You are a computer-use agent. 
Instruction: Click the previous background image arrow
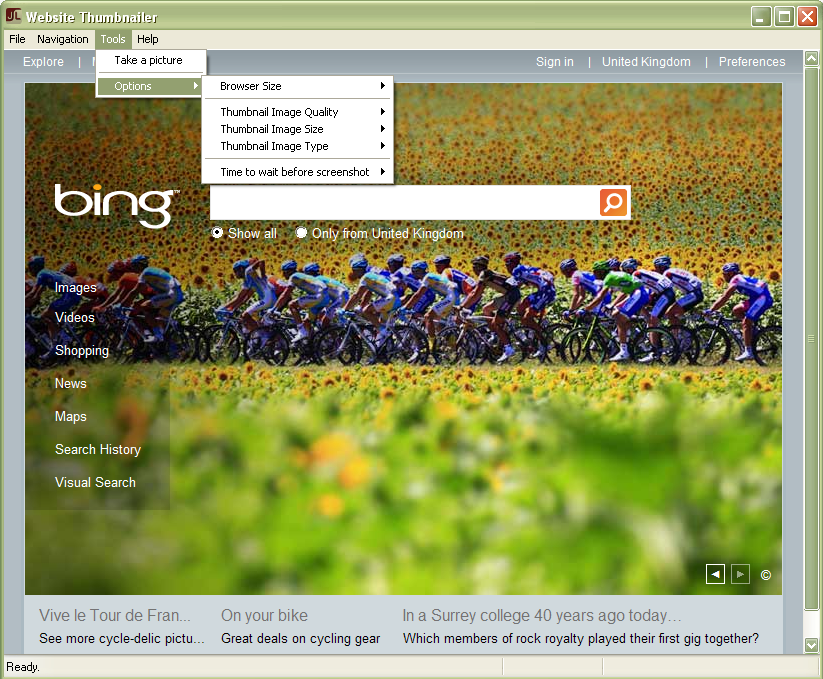point(715,574)
